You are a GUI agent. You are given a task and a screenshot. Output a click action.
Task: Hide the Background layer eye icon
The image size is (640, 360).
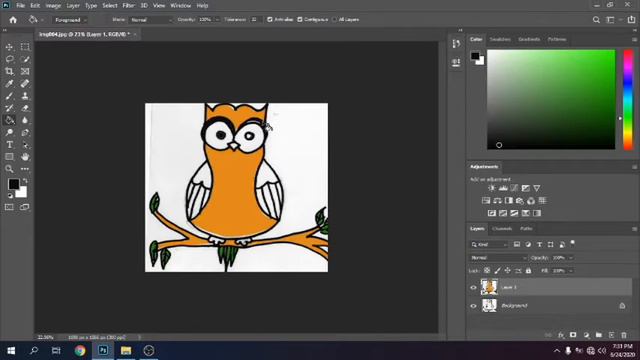tap(473, 306)
